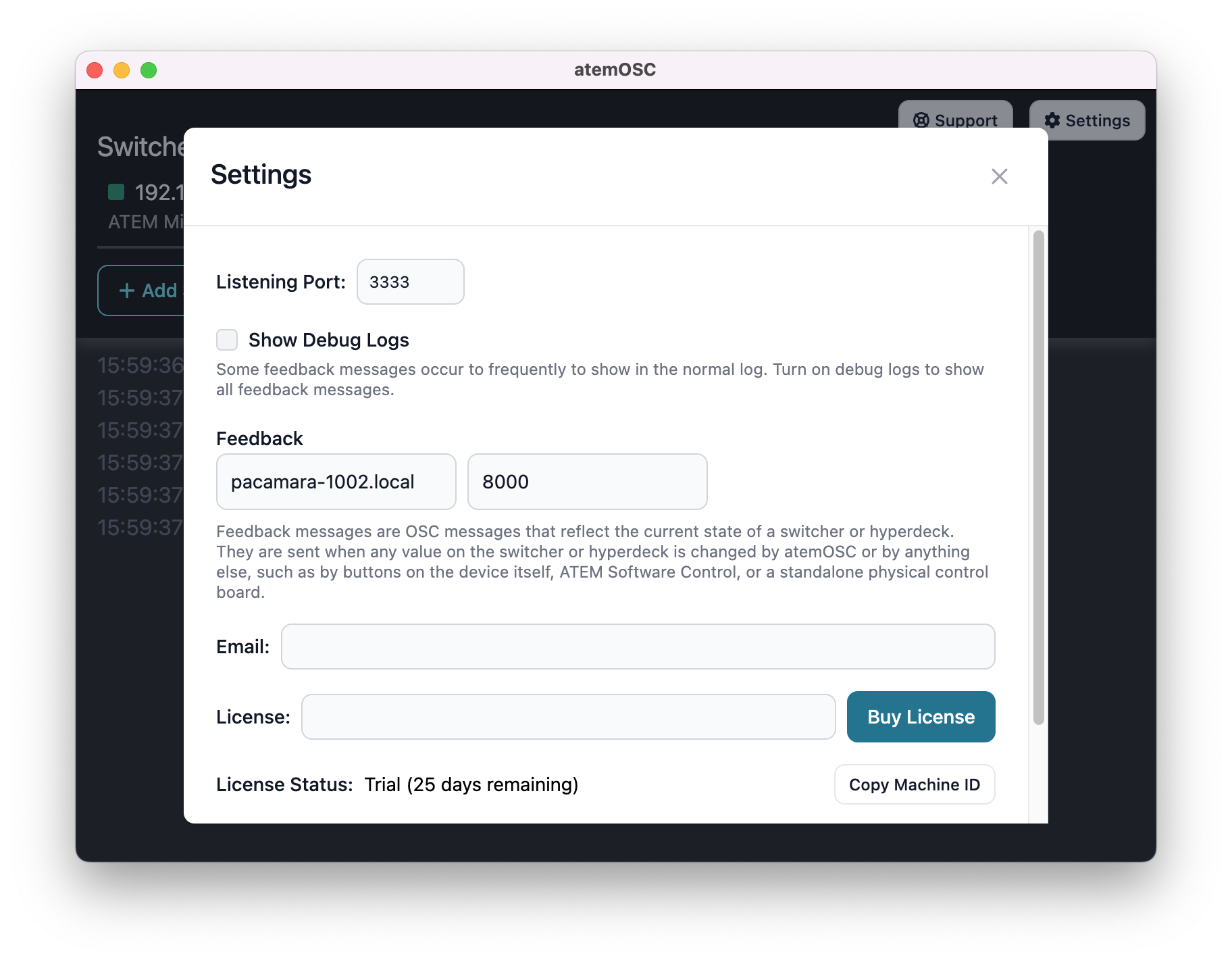Screen dimensions: 1232x962
Task: Click the yellow minimize window button
Action: [x=122, y=70]
